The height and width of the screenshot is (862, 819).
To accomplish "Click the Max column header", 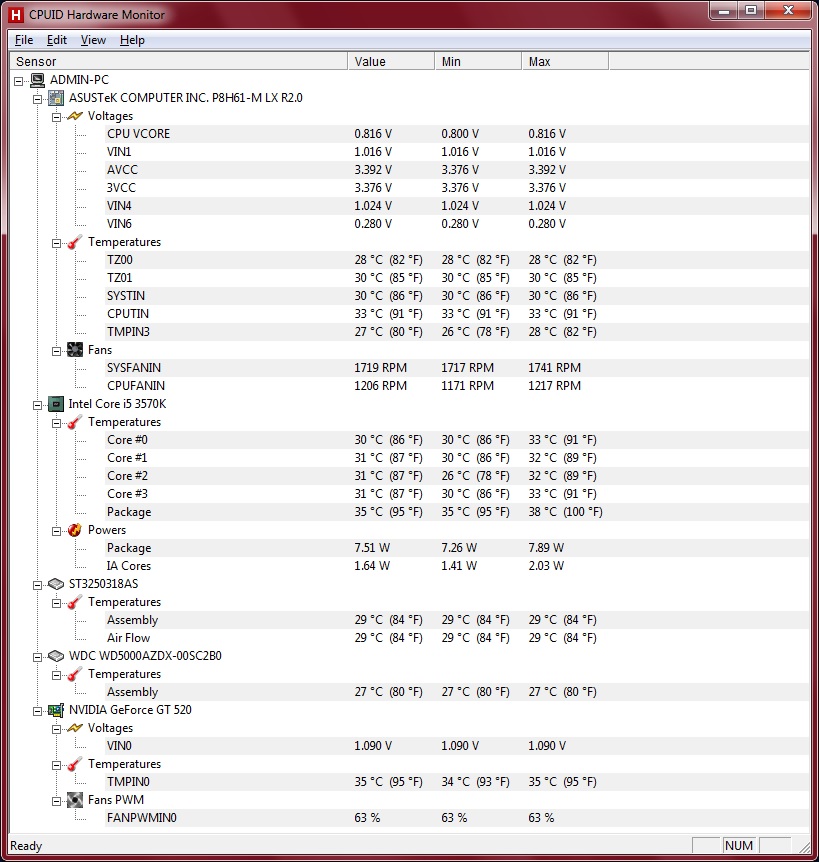I will coord(565,62).
